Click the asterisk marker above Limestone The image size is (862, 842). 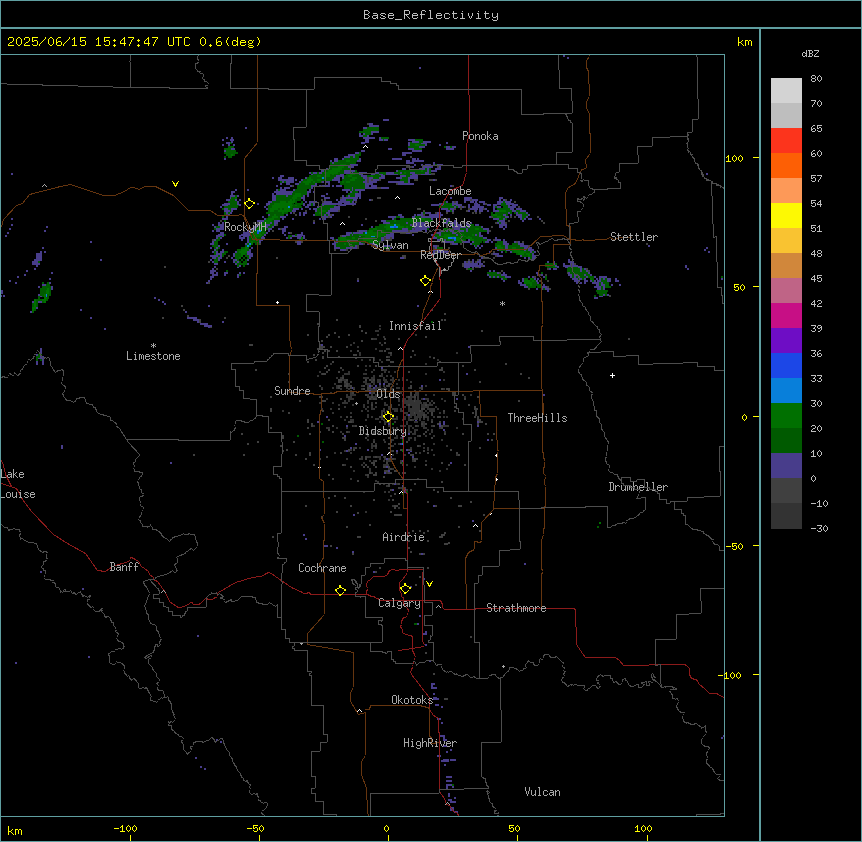click(153, 346)
